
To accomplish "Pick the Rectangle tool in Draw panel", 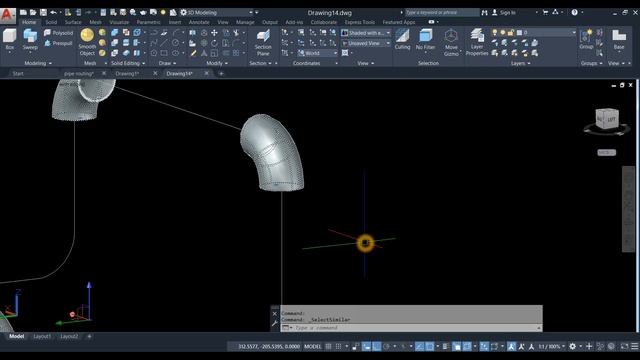I will coord(164,53).
